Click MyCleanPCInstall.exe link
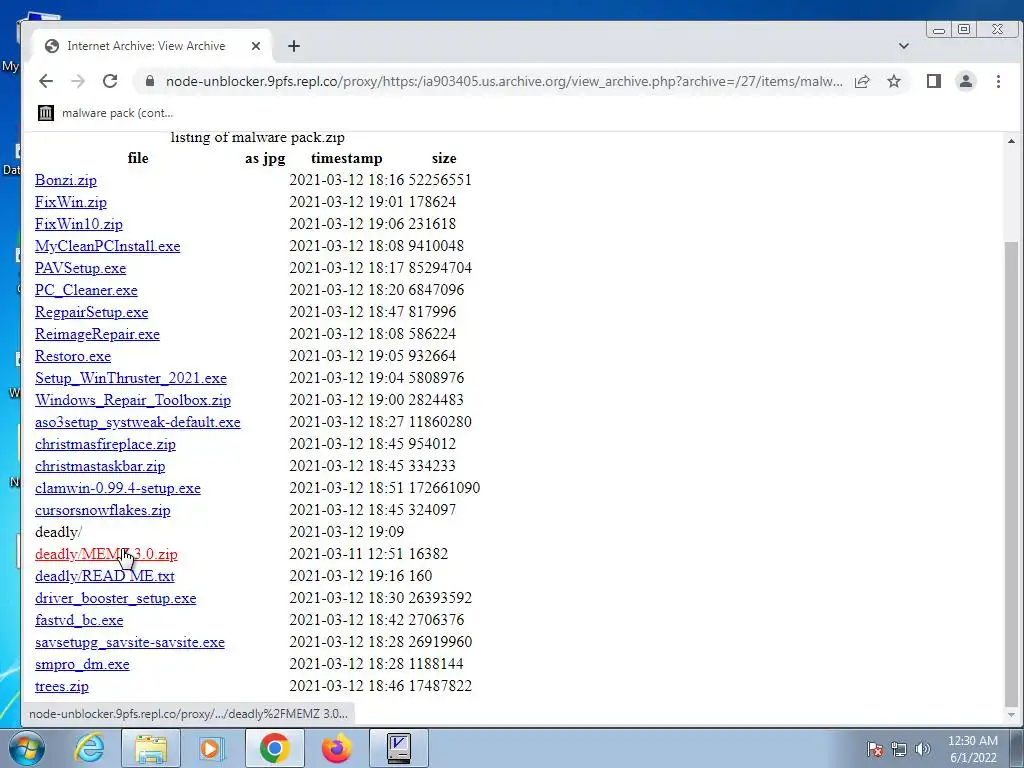The image size is (1024, 768). point(108,246)
